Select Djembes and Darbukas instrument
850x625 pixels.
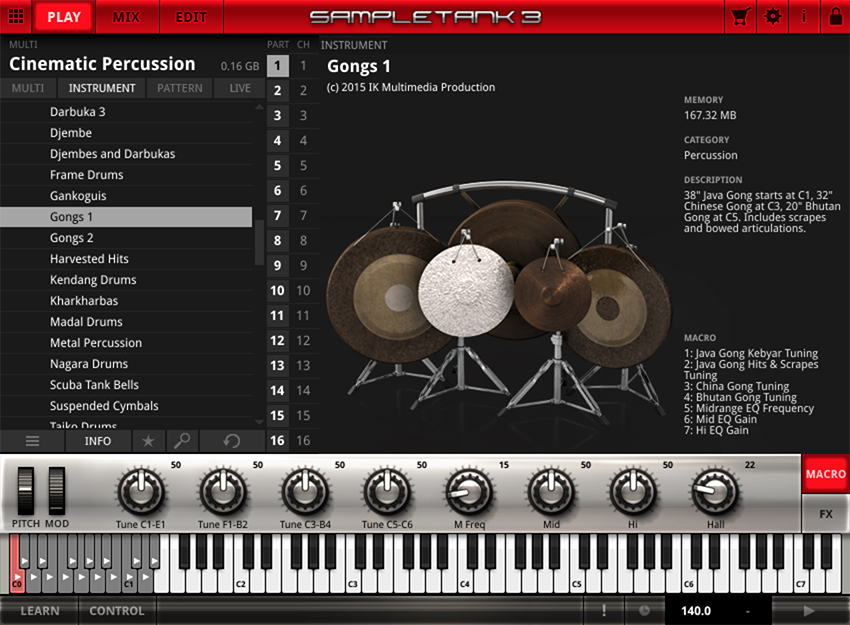[x=126, y=154]
